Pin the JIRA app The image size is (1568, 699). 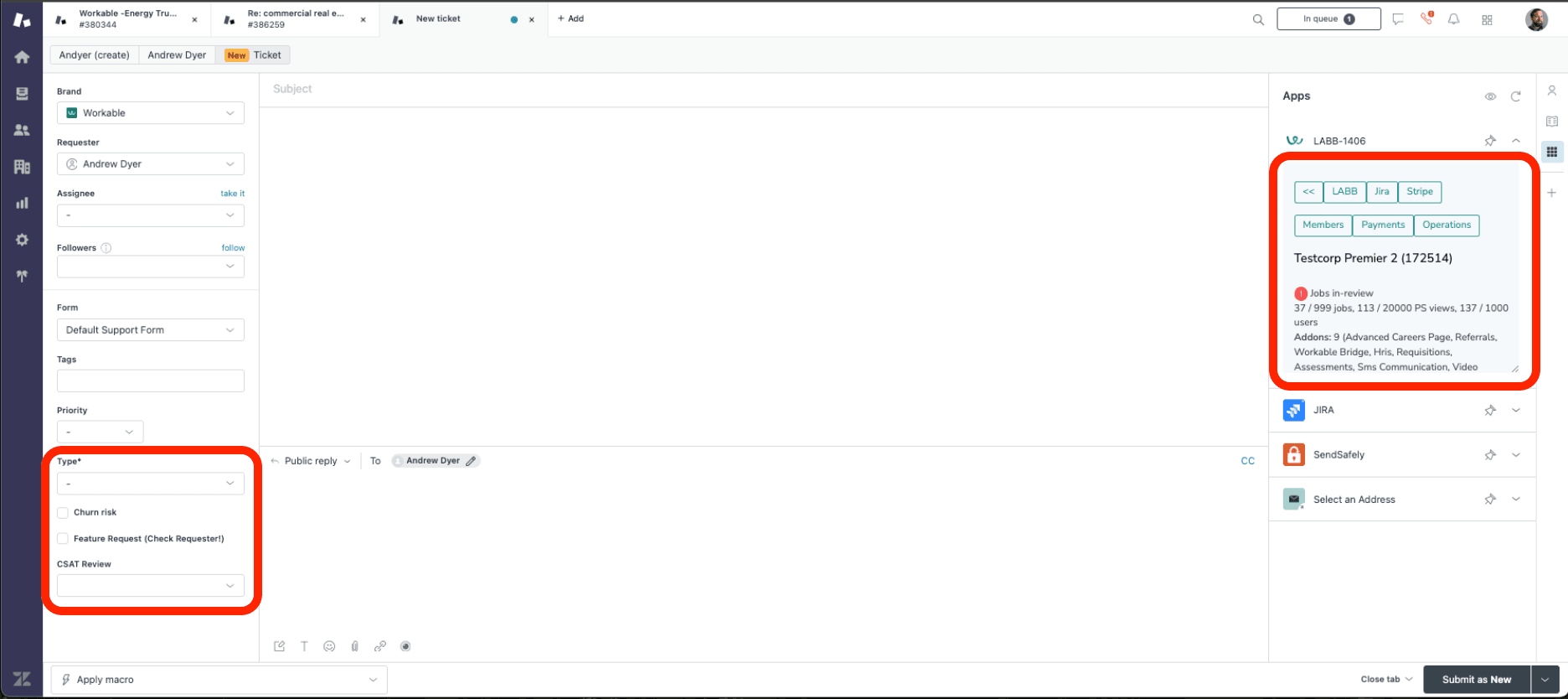tap(1490, 411)
